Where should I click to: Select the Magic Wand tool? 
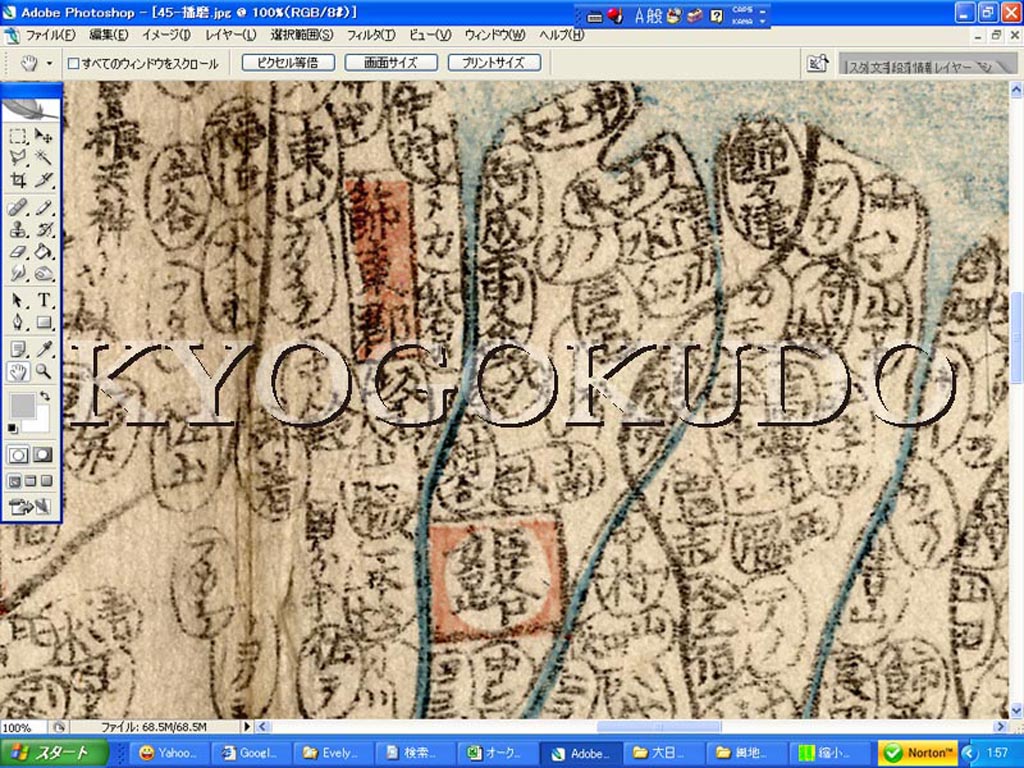[43, 158]
